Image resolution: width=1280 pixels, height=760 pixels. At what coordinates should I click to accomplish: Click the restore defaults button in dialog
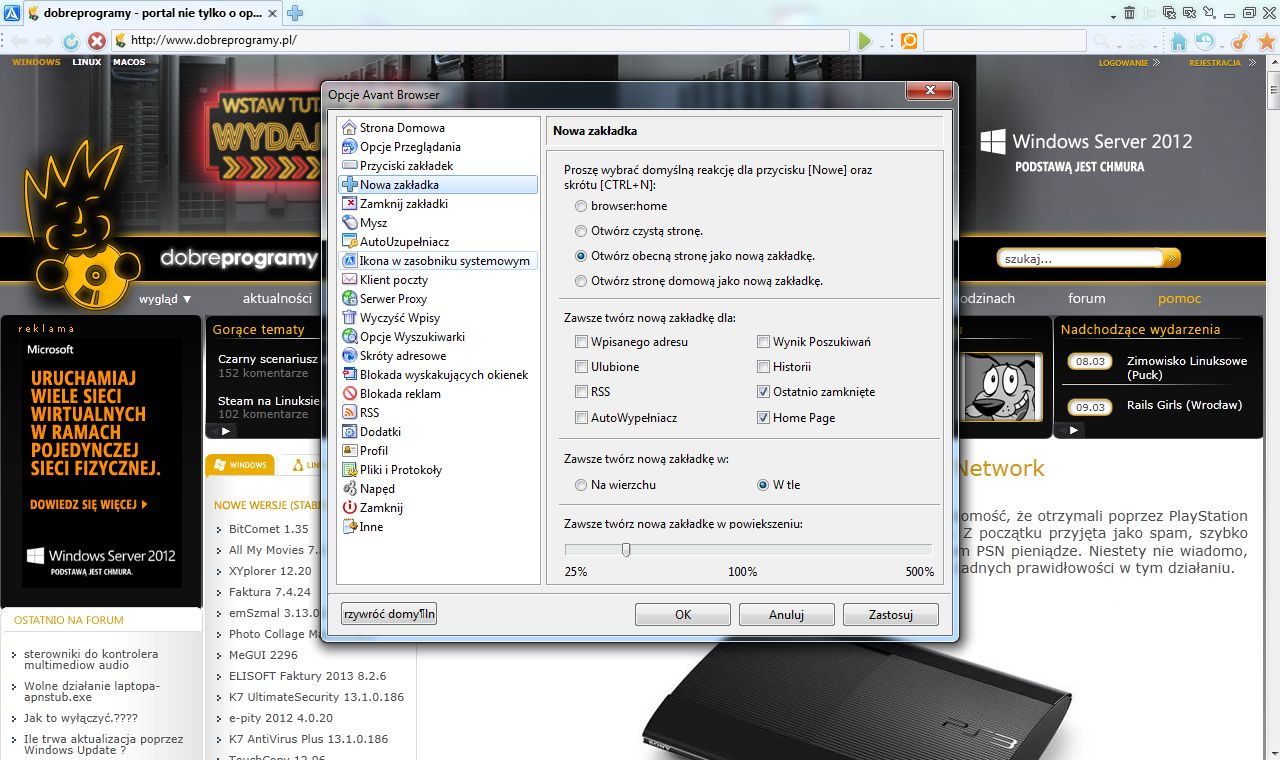coord(389,614)
